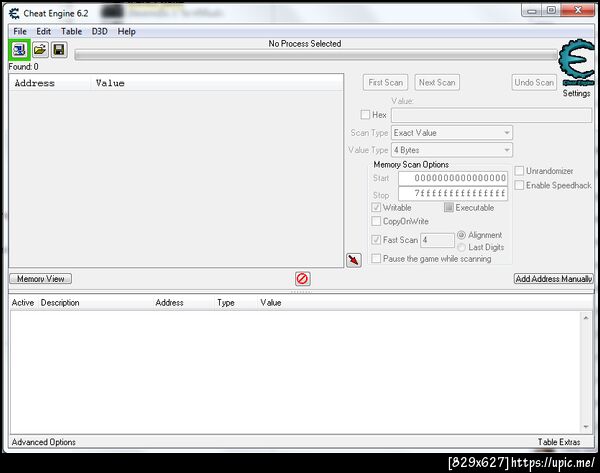
Task: Select the Alignment radio button
Action: coord(461,235)
